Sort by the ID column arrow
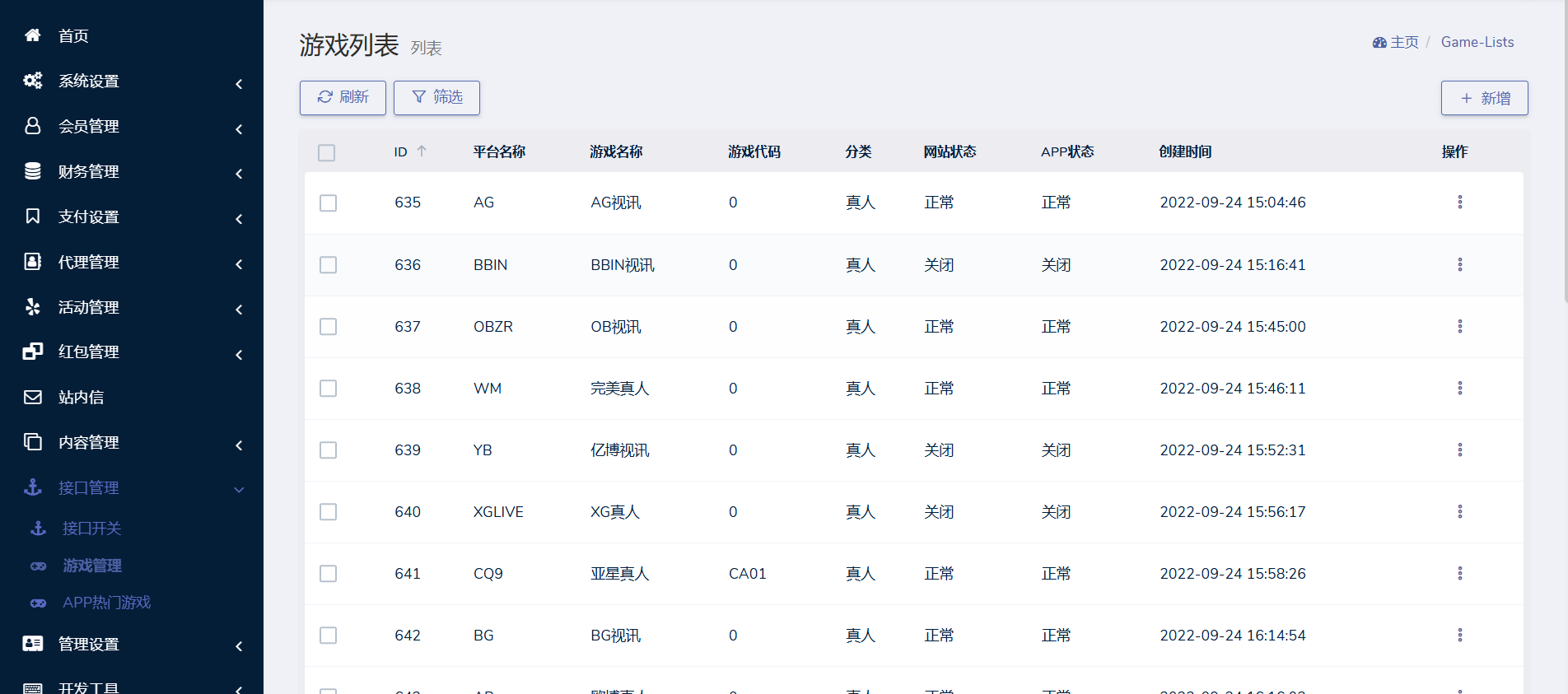Image resolution: width=1568 pixels, height=694 pixels. click(422, 151)
